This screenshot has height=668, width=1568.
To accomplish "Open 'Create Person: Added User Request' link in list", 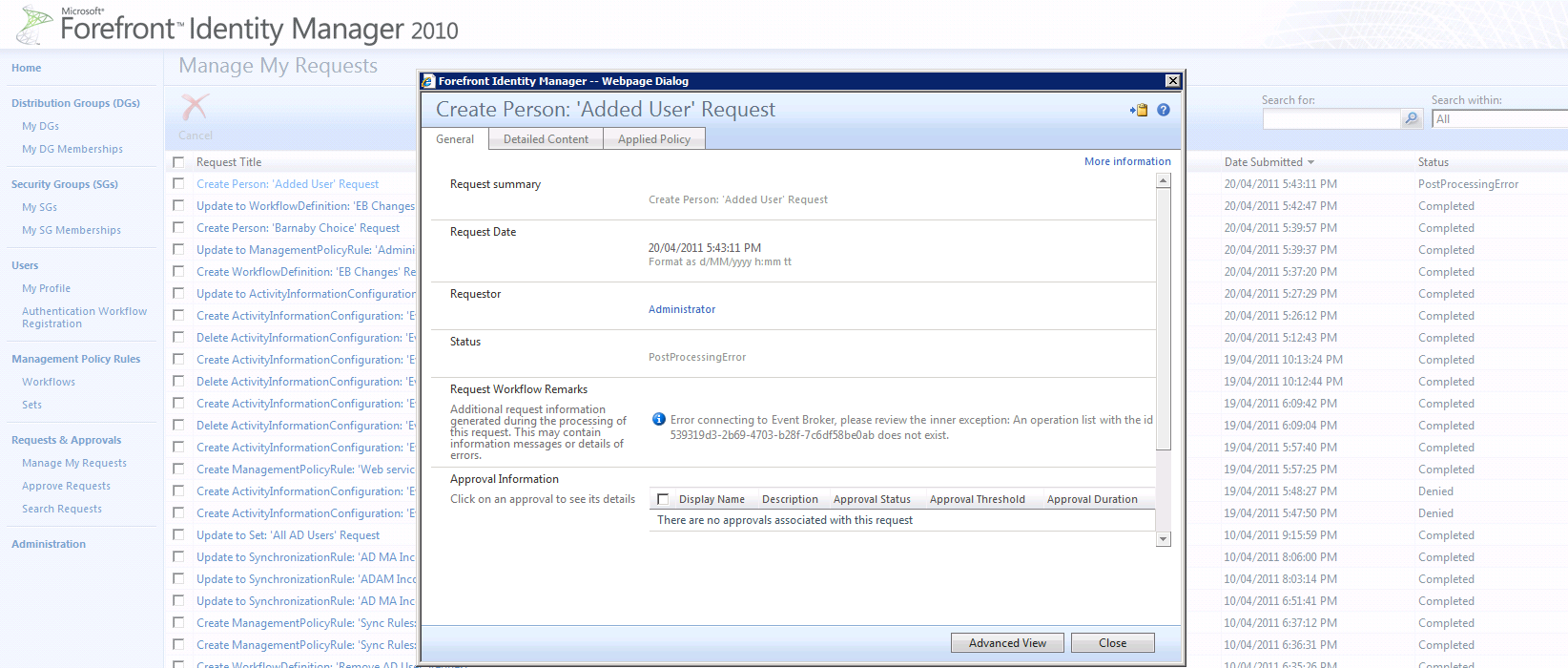I will pos(287,184).
